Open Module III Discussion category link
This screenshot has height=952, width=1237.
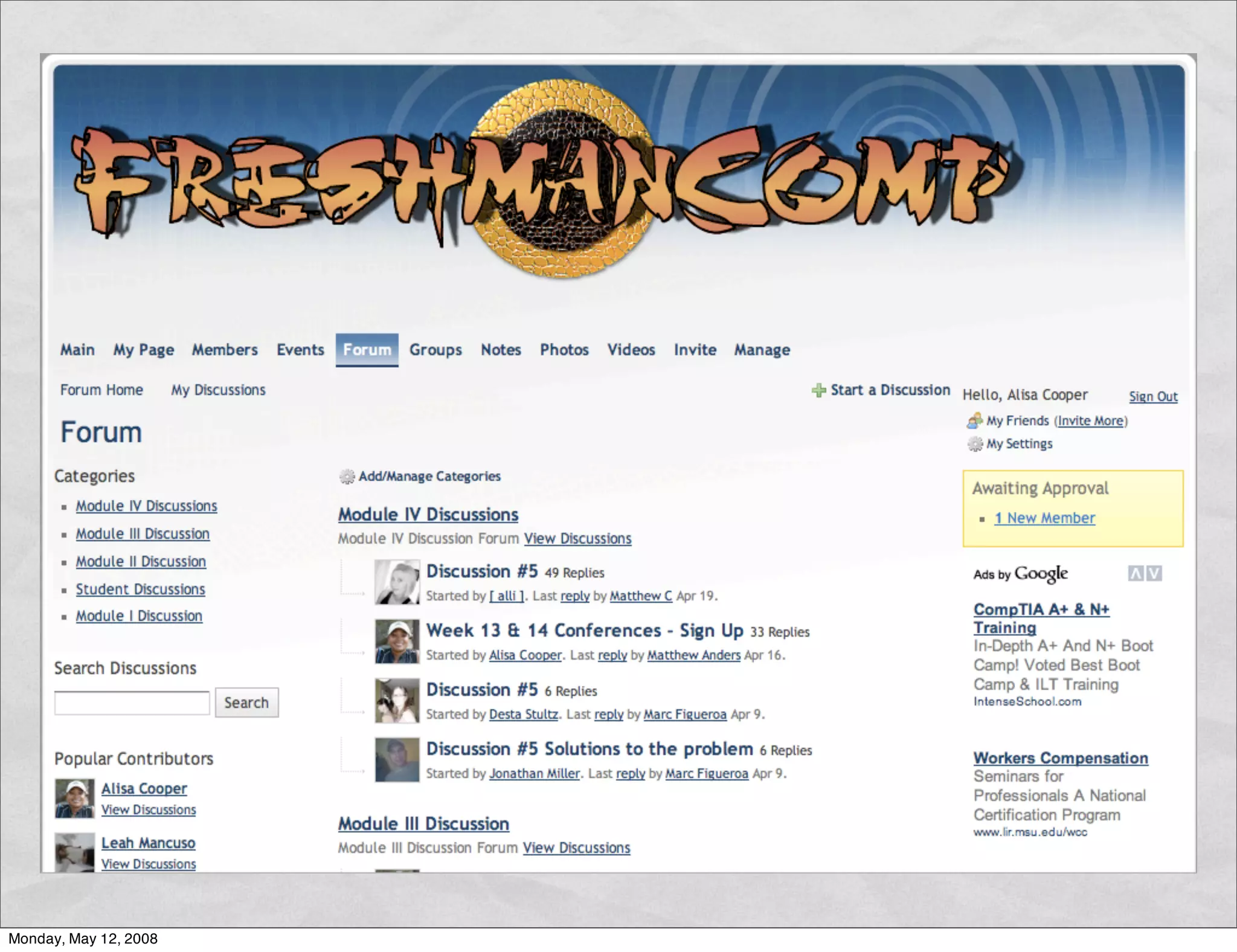point(143,534)
